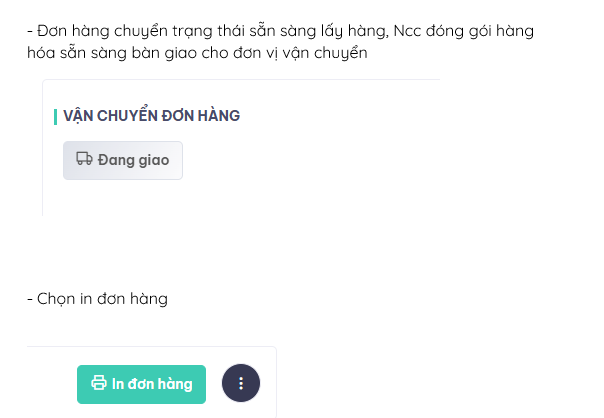This screenshot has height=418, width=604.
Task: Click the truck icon on Đang giao
Action: (x=84, y=159)
